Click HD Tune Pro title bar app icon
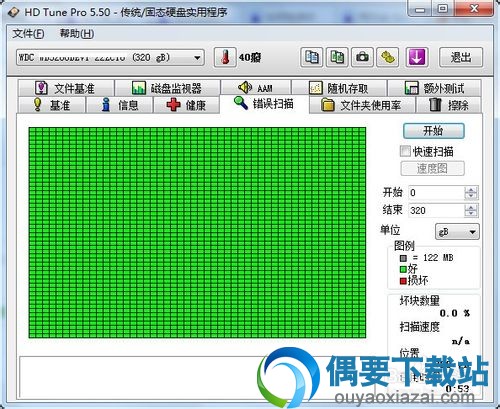Screen dimensions: 500x409 coord(14,12)
